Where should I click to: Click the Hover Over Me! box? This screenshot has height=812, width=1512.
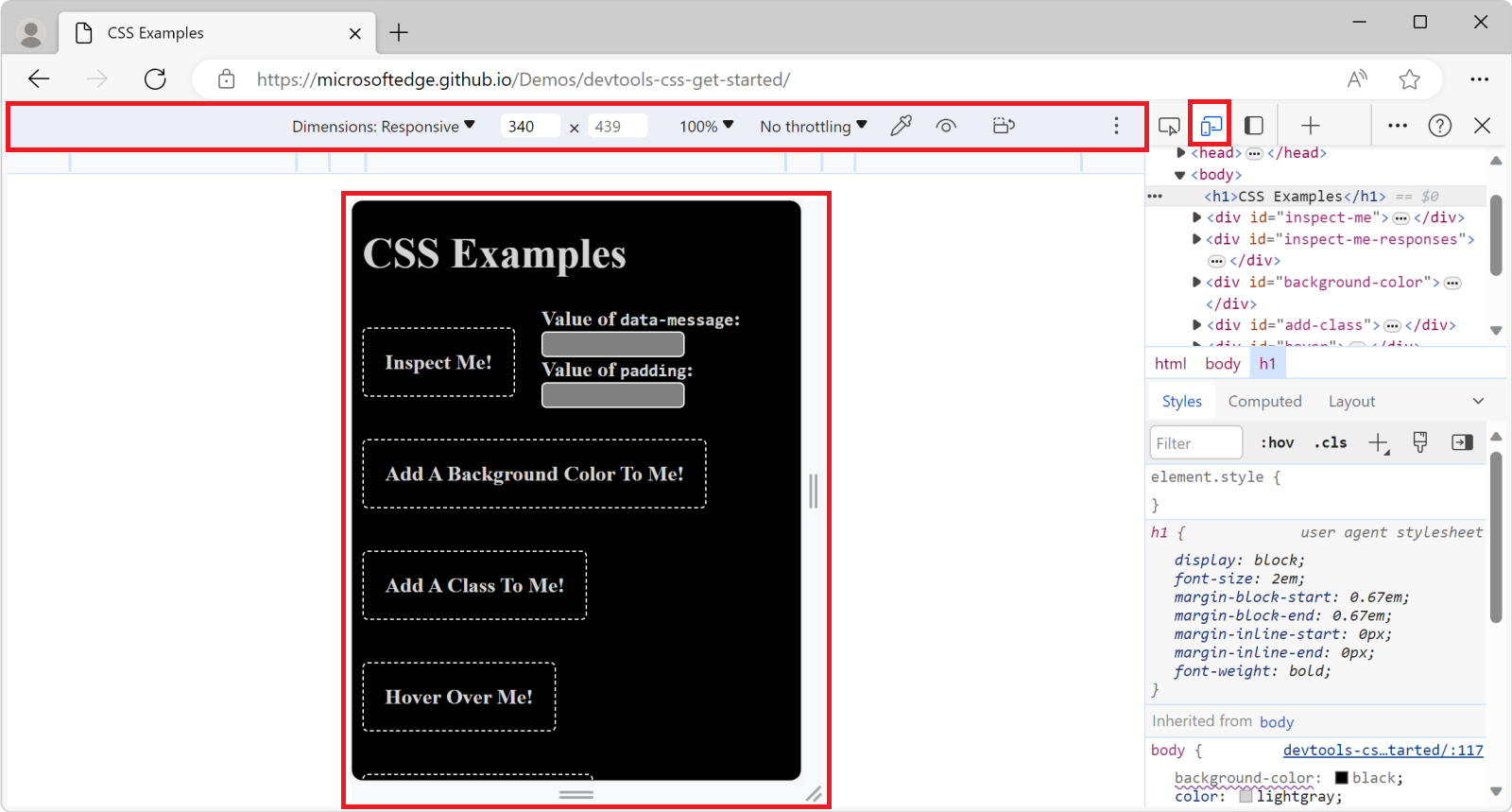pyautogui.click(x=459, y=697)
